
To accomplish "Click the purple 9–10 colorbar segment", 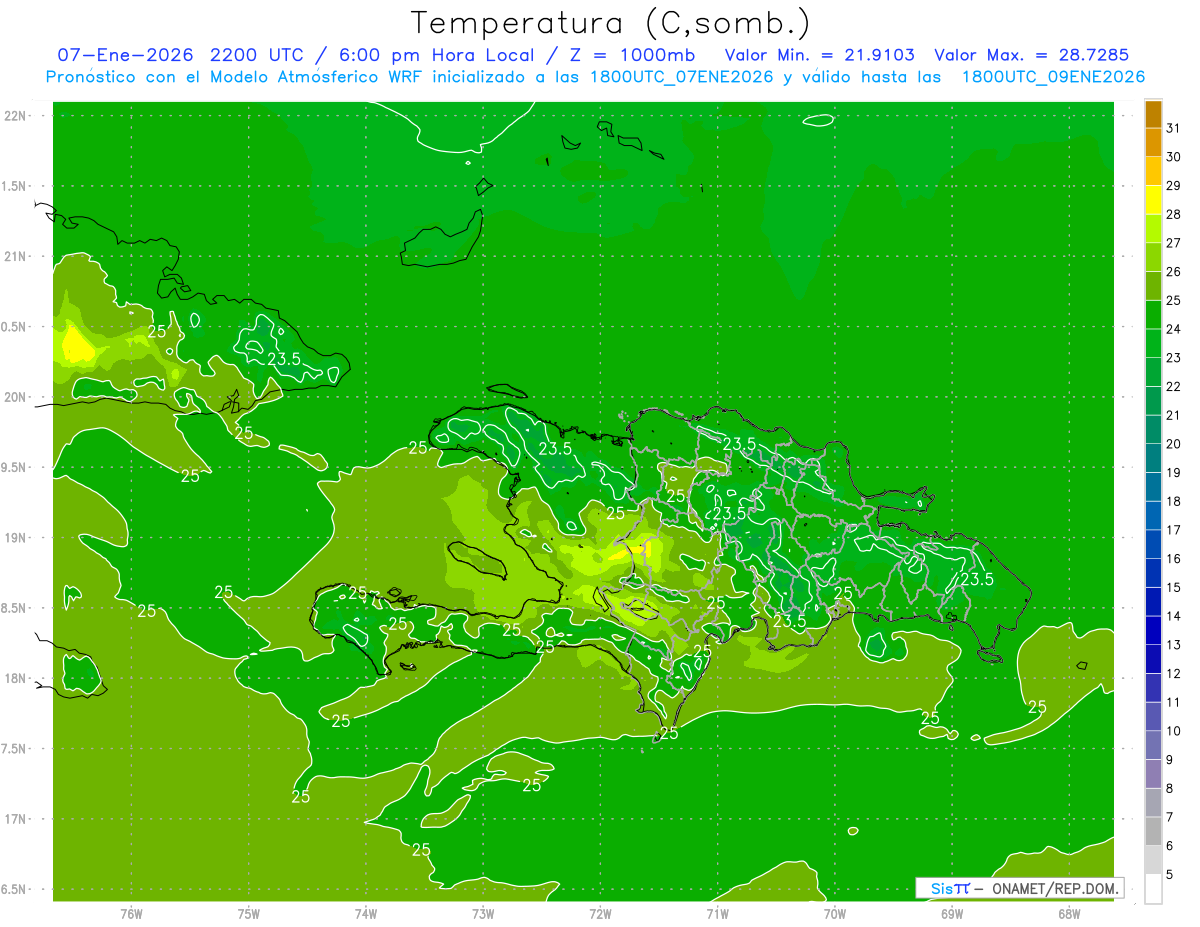I will [1153, 745].
